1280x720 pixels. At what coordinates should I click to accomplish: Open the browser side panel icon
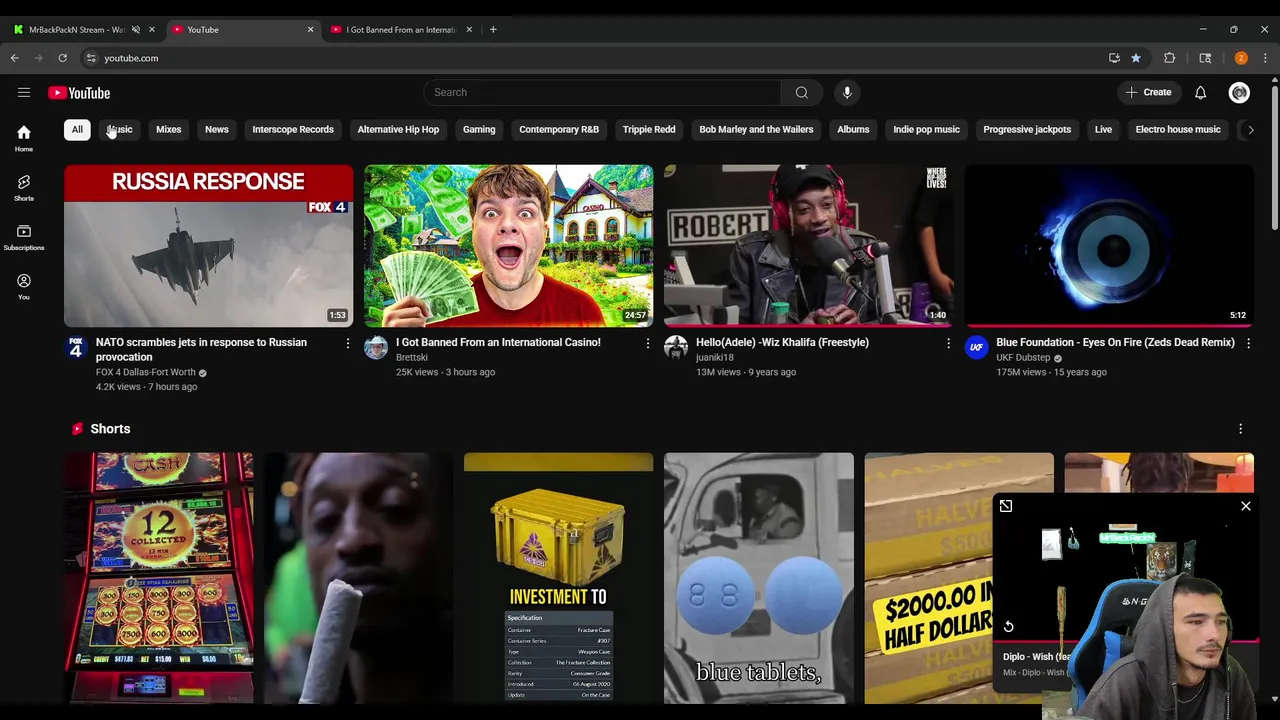[1205, 58]
